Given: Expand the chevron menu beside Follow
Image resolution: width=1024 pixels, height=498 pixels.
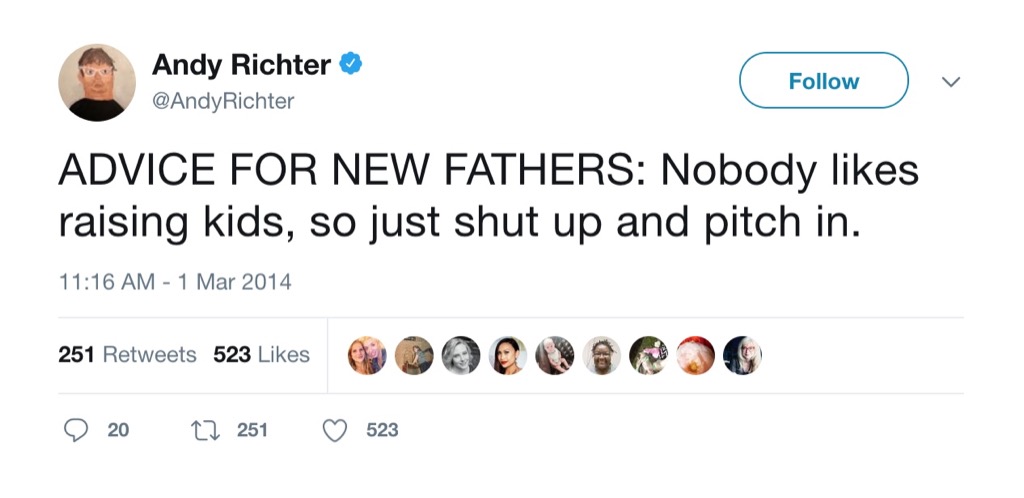Looking at the screenshot, I should coord(951,81).
